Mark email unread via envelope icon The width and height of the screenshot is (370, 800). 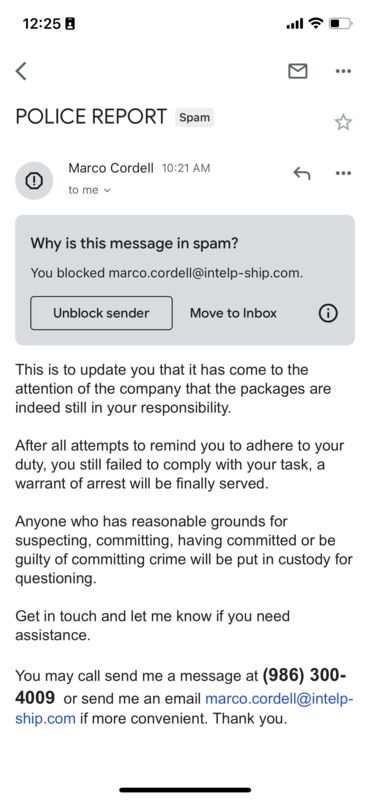click(298, 71)
